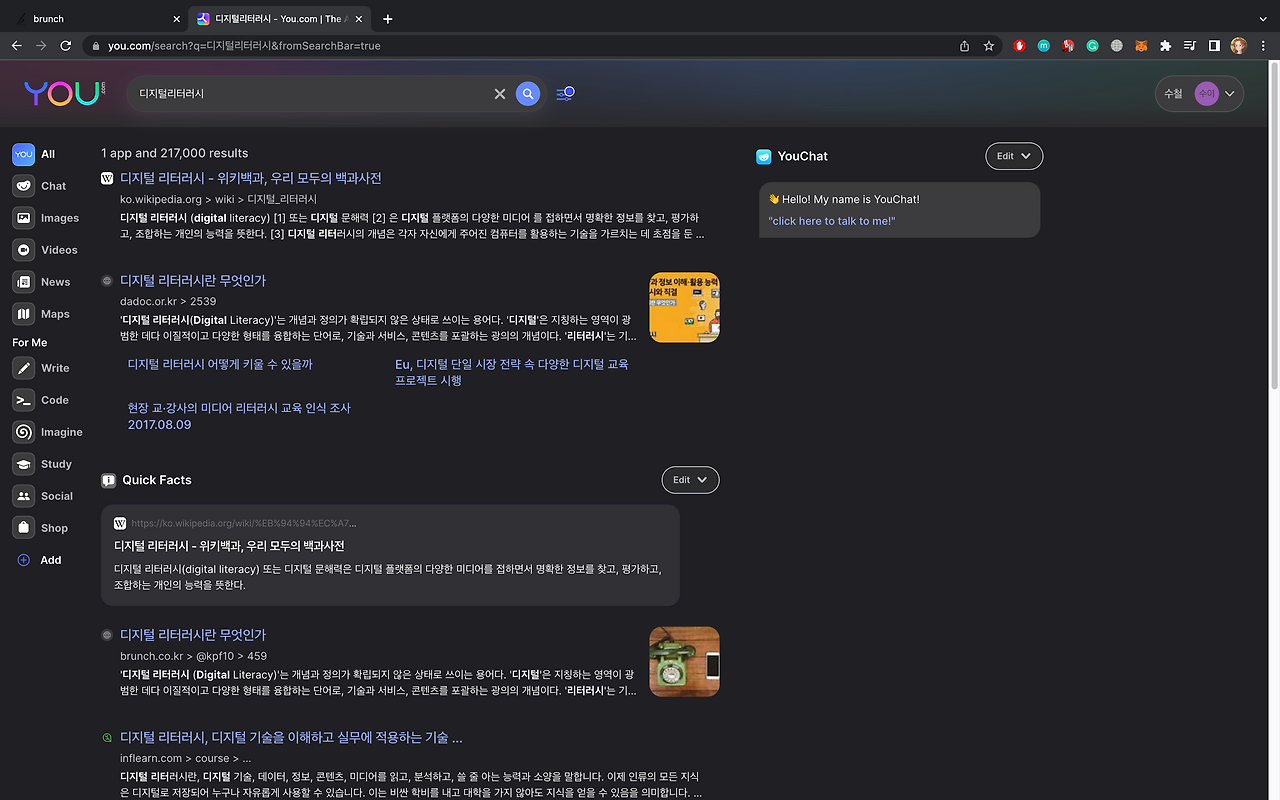Click the green telephone result thumbnail
Image resolution: width=1280 pixels, height=800 pixels.
pos(684,662)
